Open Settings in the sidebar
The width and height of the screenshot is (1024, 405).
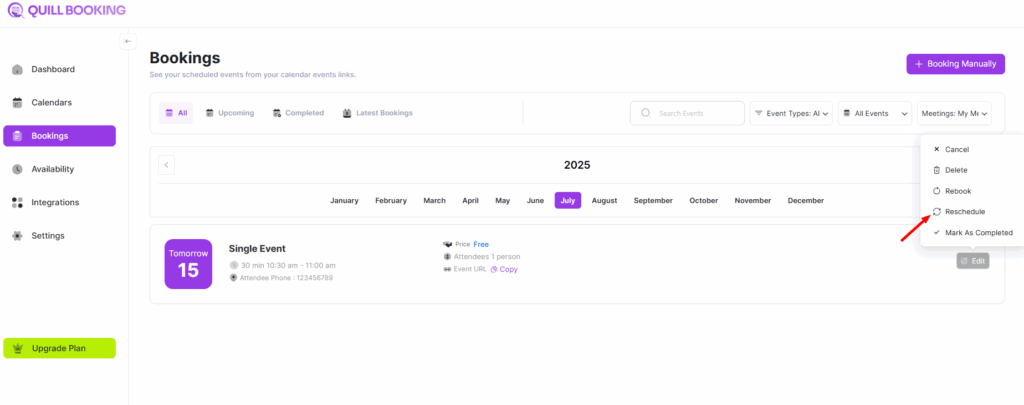[47, 236]
